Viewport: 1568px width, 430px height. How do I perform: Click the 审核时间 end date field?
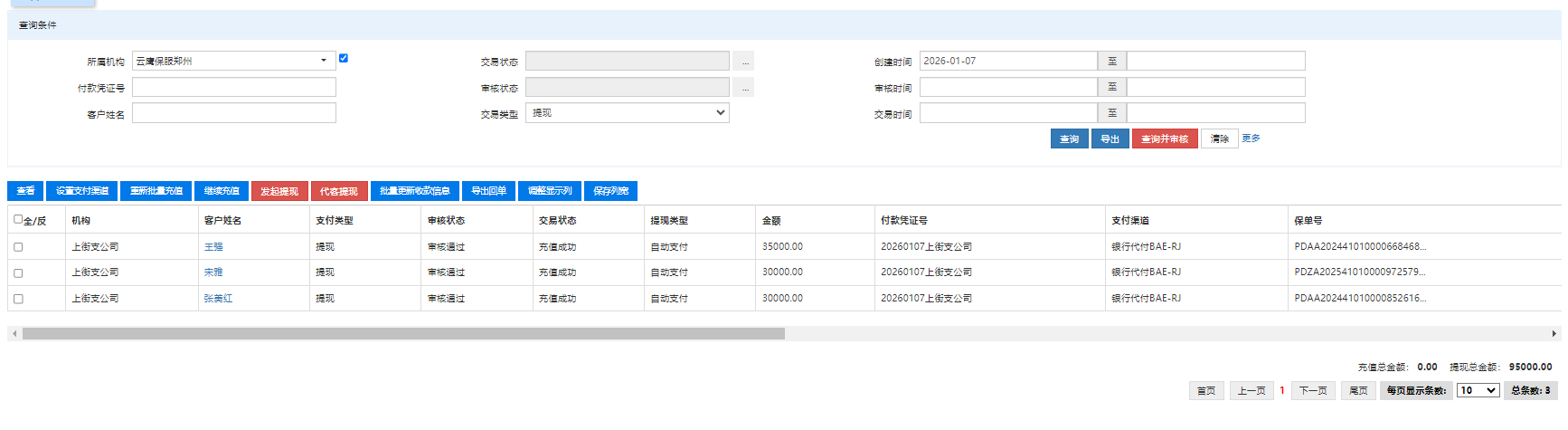(1215, 87)
